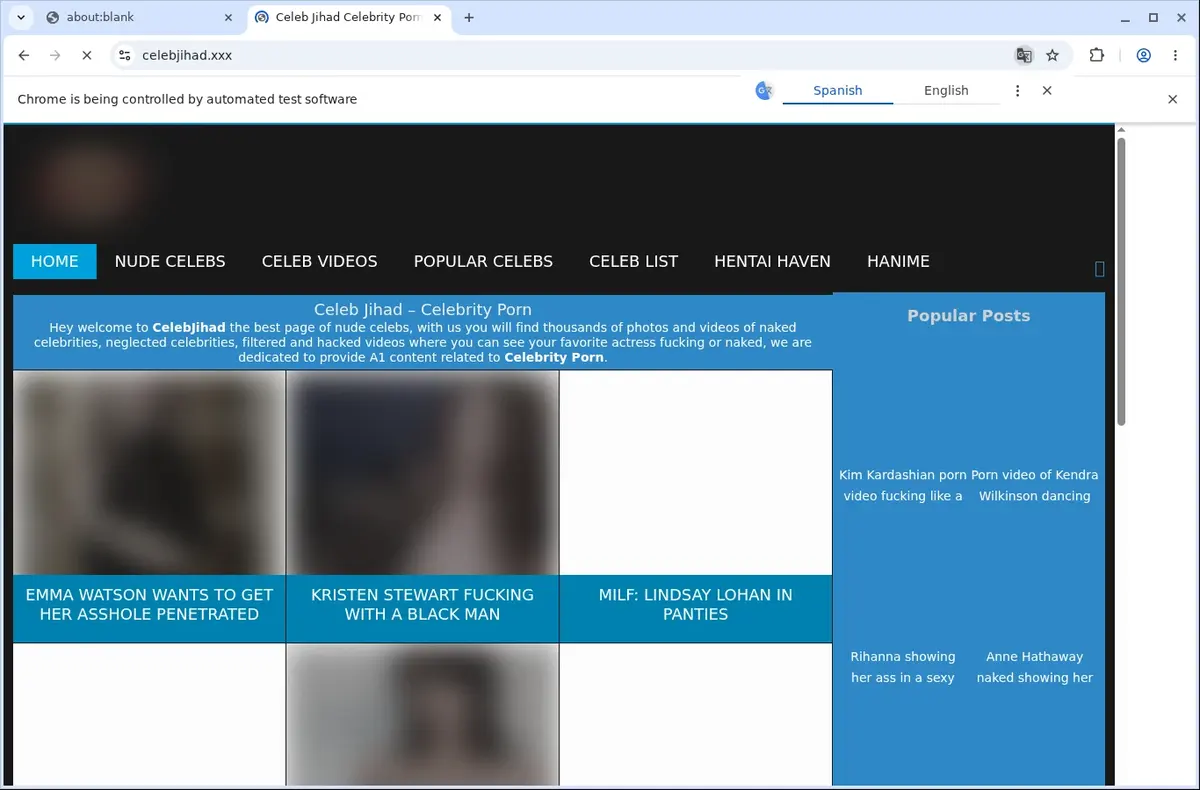
Task: Open the CELEB LIST menu item
Action: (x=634, y=261)
